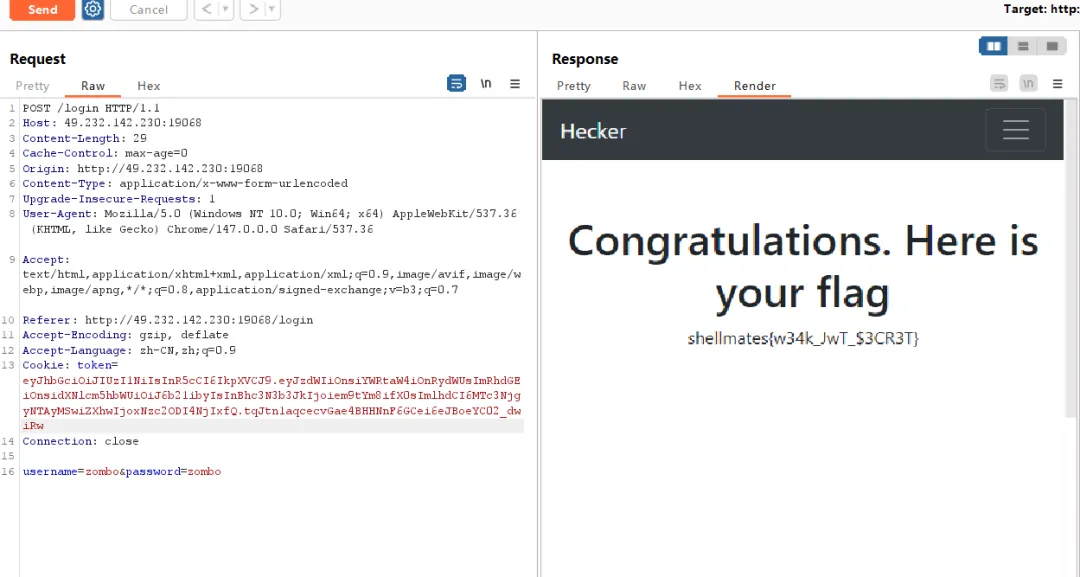Click Accept-Encoding: gzip, deflate line
Image resolution: width=1080 pixels, height=577 pixels.
pos(125,335)
